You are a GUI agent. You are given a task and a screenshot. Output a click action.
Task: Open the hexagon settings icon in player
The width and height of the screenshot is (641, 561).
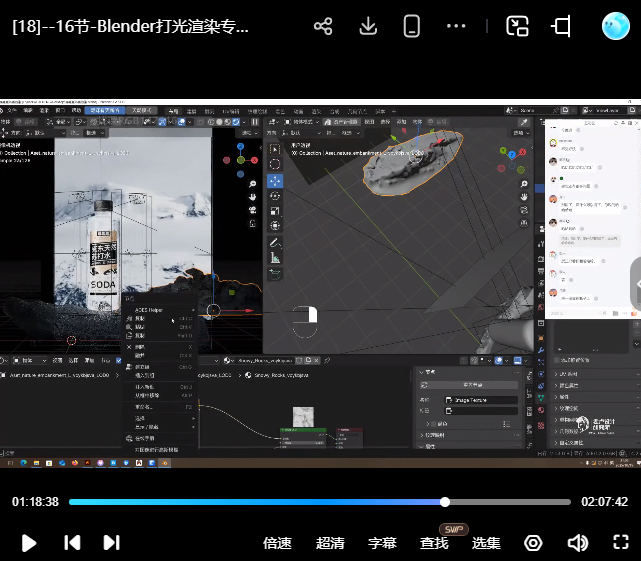534,543
